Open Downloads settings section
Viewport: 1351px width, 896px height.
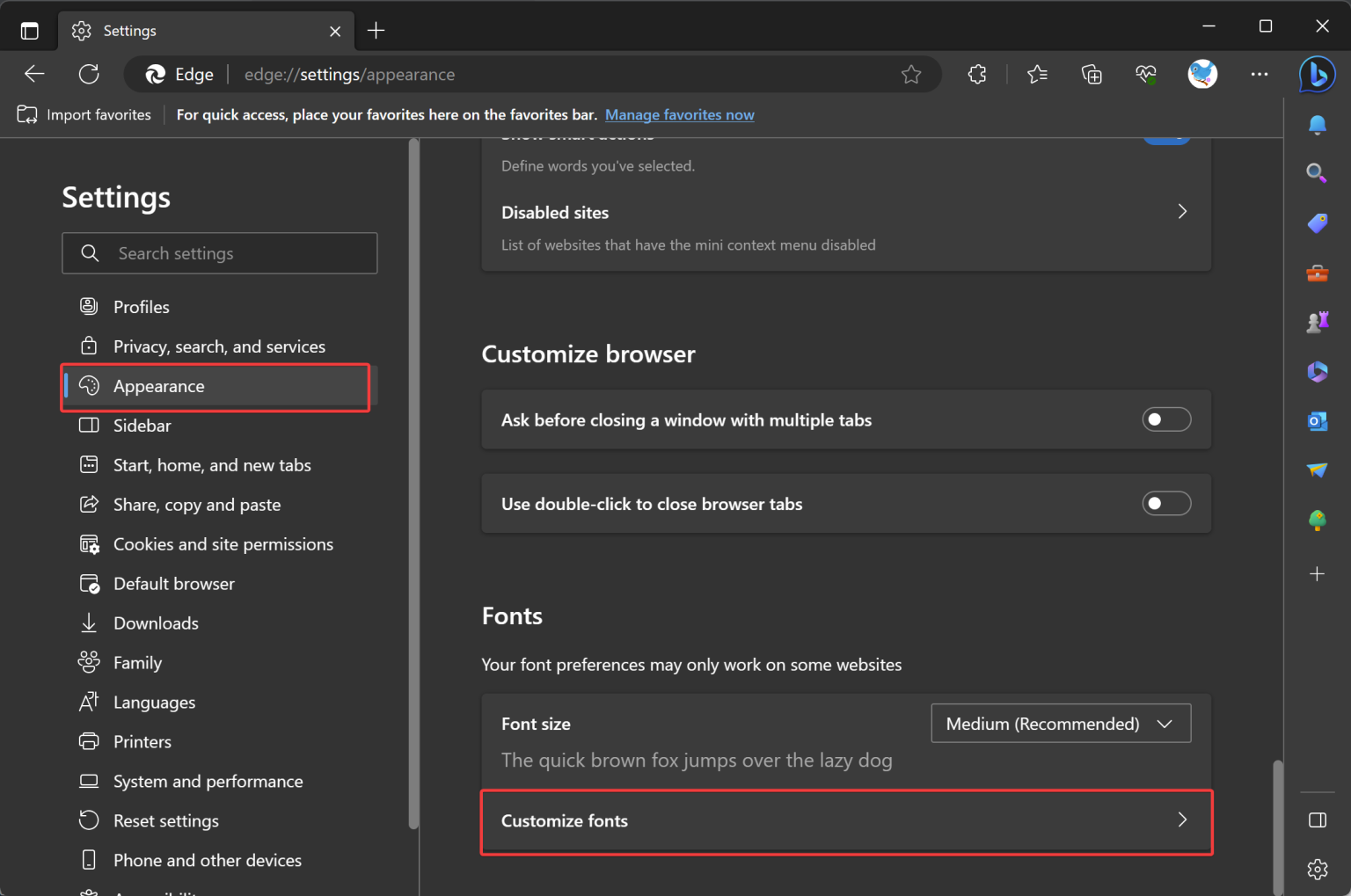(x=156, y=623)
